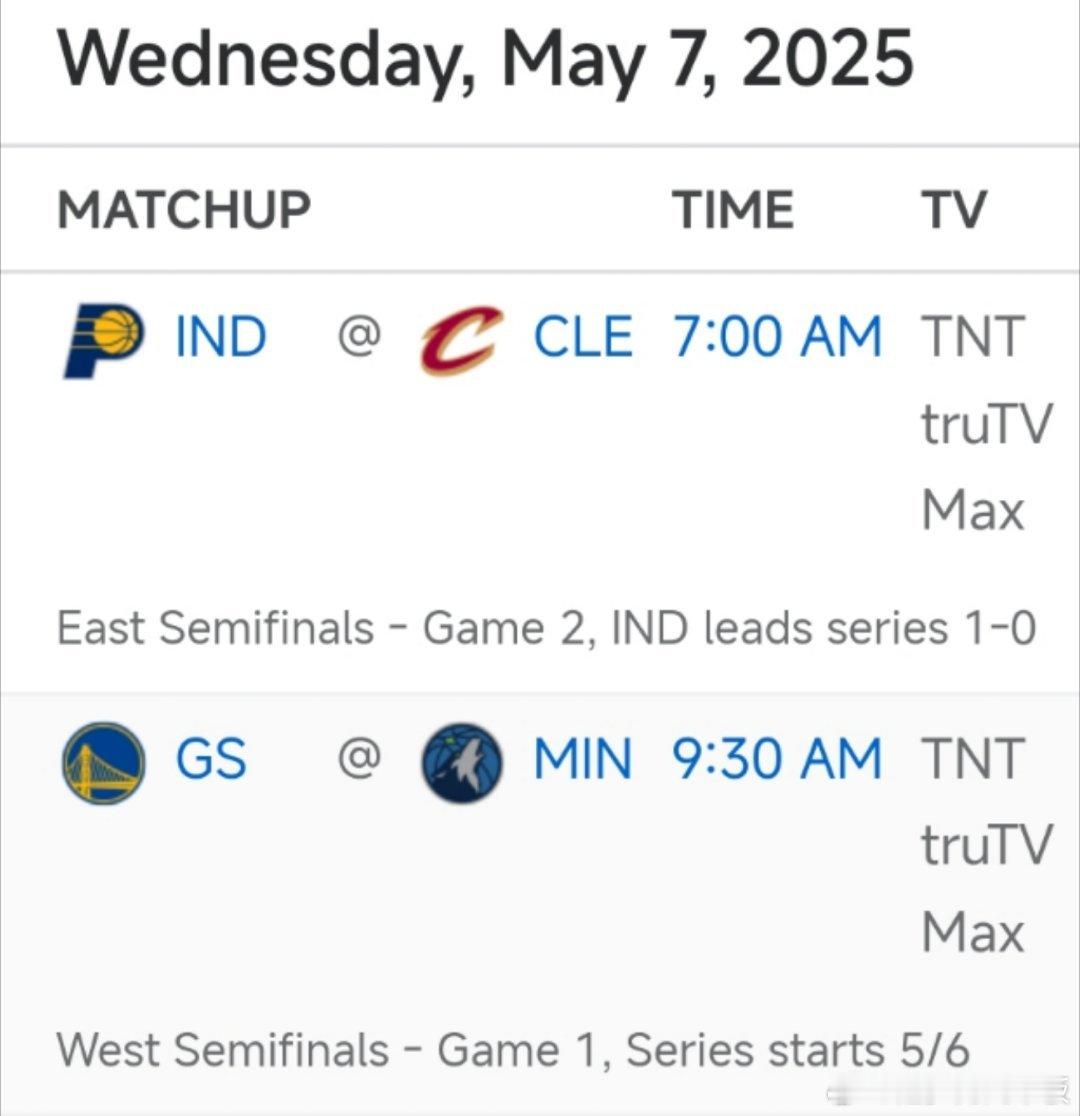The width and height of the screenshot is (1080, 1116).
Task: Select Max for the IND at CLE game
Action: 973,511
